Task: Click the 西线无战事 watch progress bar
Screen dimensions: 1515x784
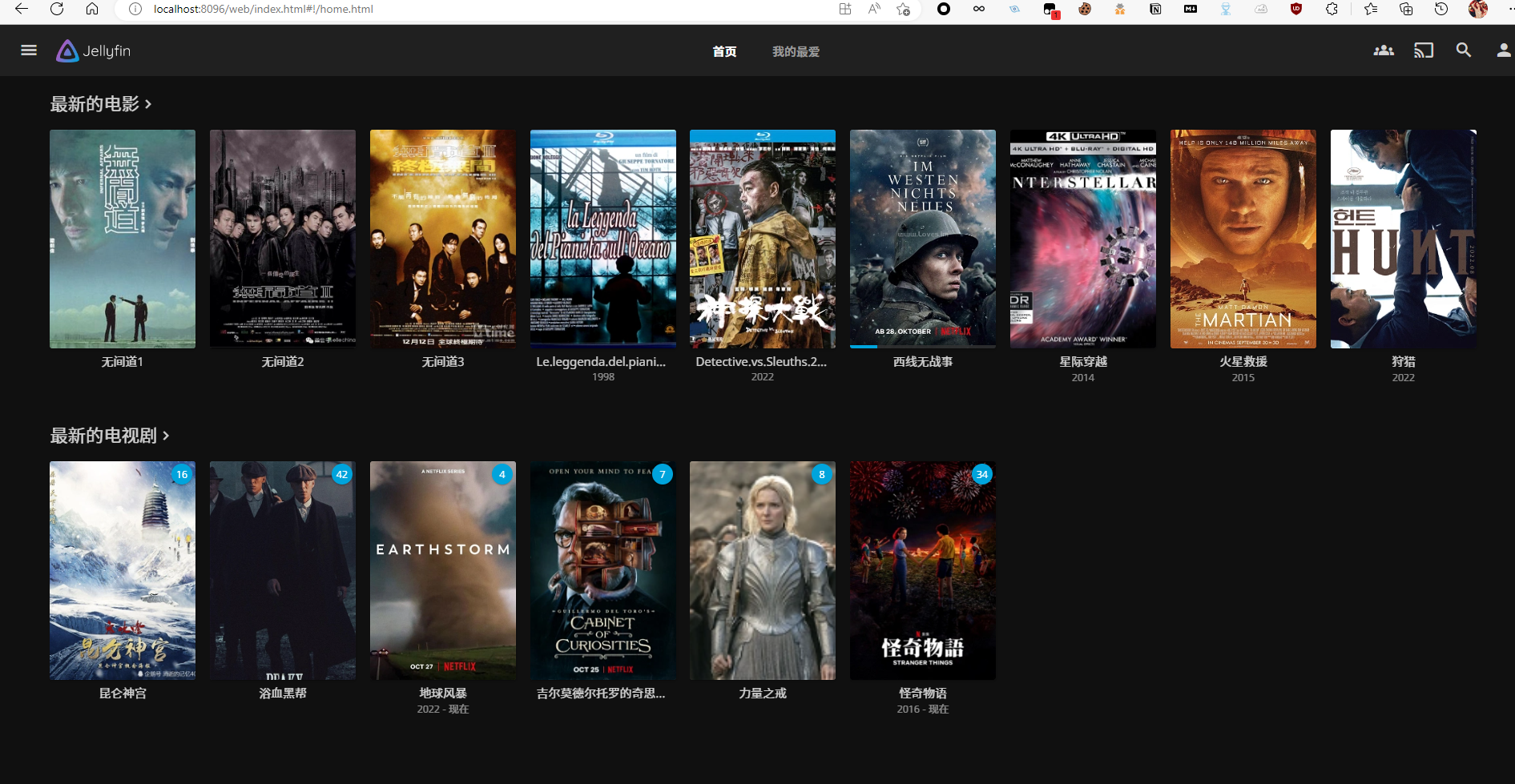Action: pyautogui.click(x=923, y=347)
